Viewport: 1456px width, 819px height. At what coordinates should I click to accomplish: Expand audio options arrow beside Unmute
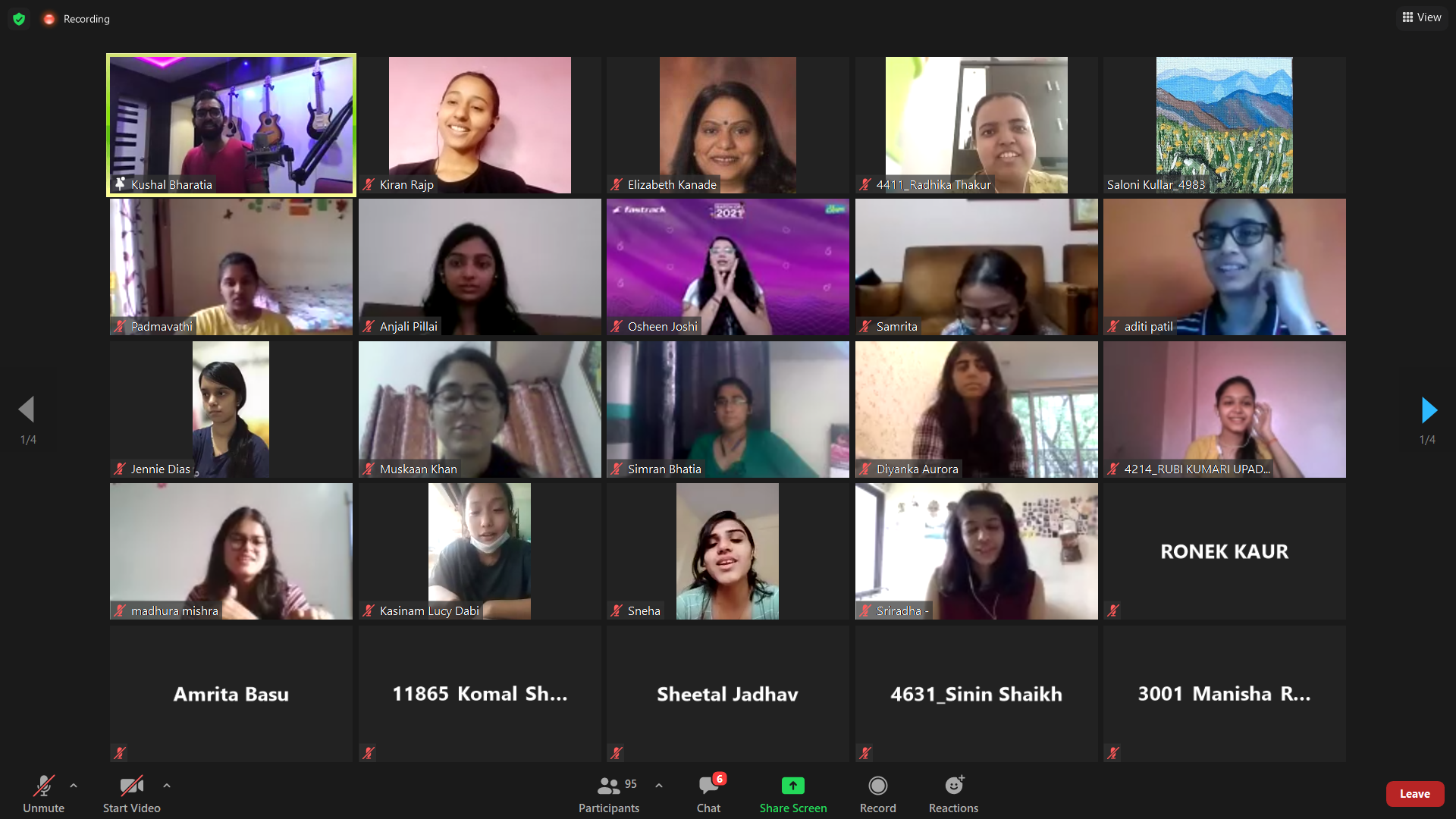coord(74,786)
